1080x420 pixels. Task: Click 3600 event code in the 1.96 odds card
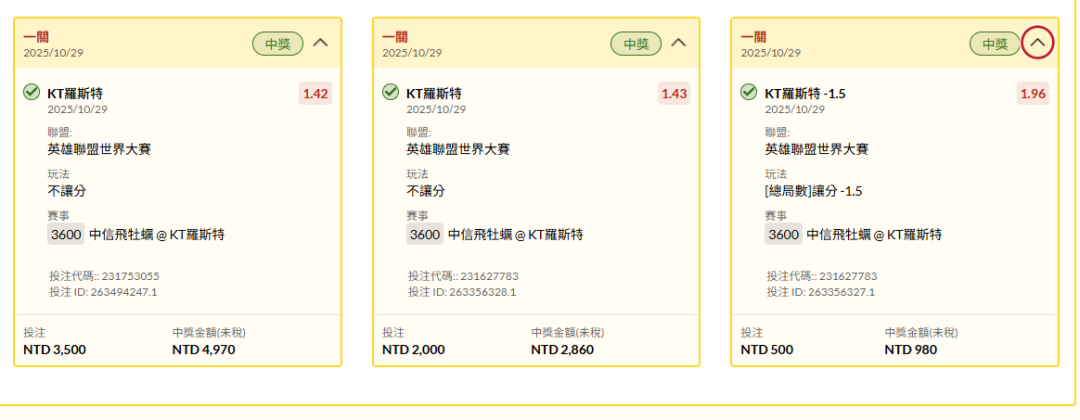tap(782, 235)
